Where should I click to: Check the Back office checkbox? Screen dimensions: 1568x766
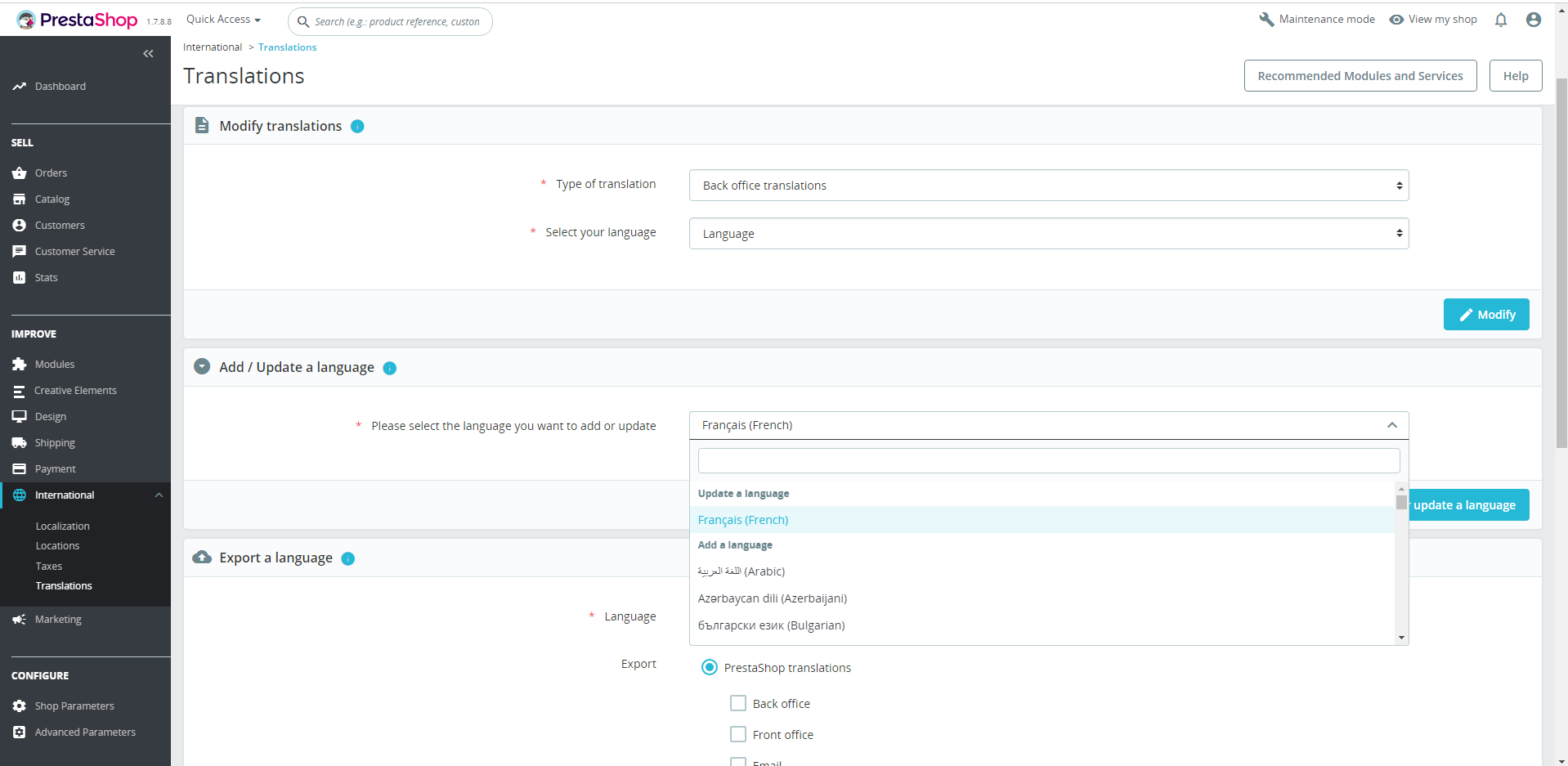pos(738,703)
